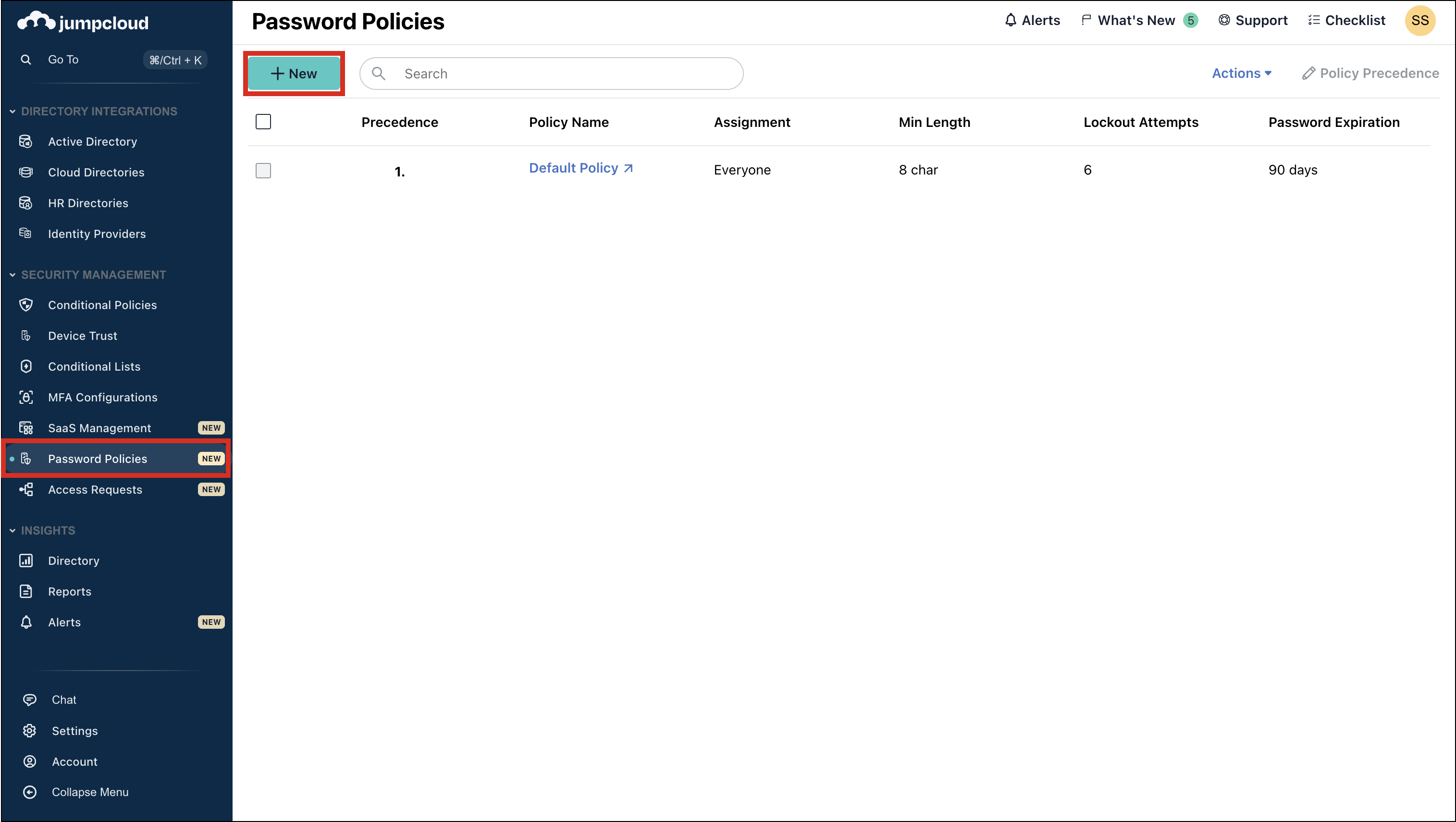This screenshot has width=1456, height=822.
Task: Click the Assignment column header
Action: [x=752, y=122]
